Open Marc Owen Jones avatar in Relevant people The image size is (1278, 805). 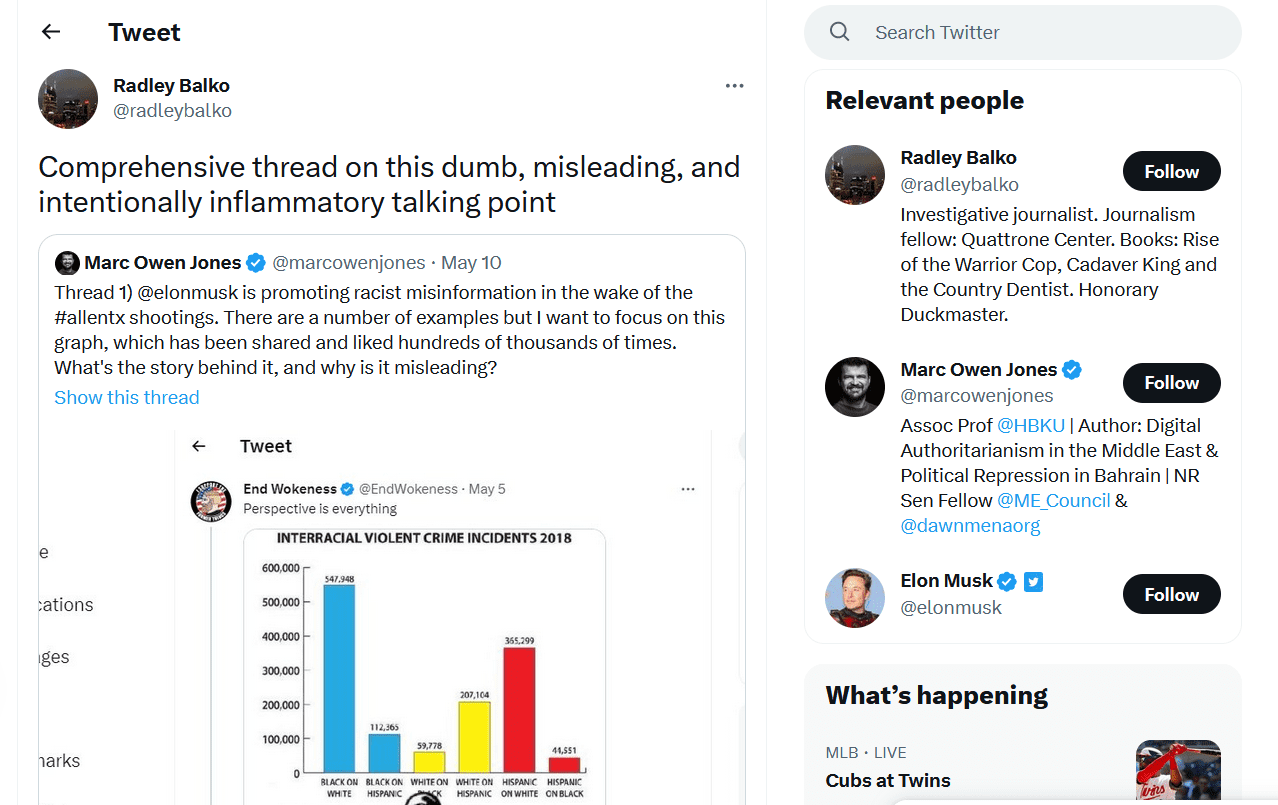[x=855, y=387]
